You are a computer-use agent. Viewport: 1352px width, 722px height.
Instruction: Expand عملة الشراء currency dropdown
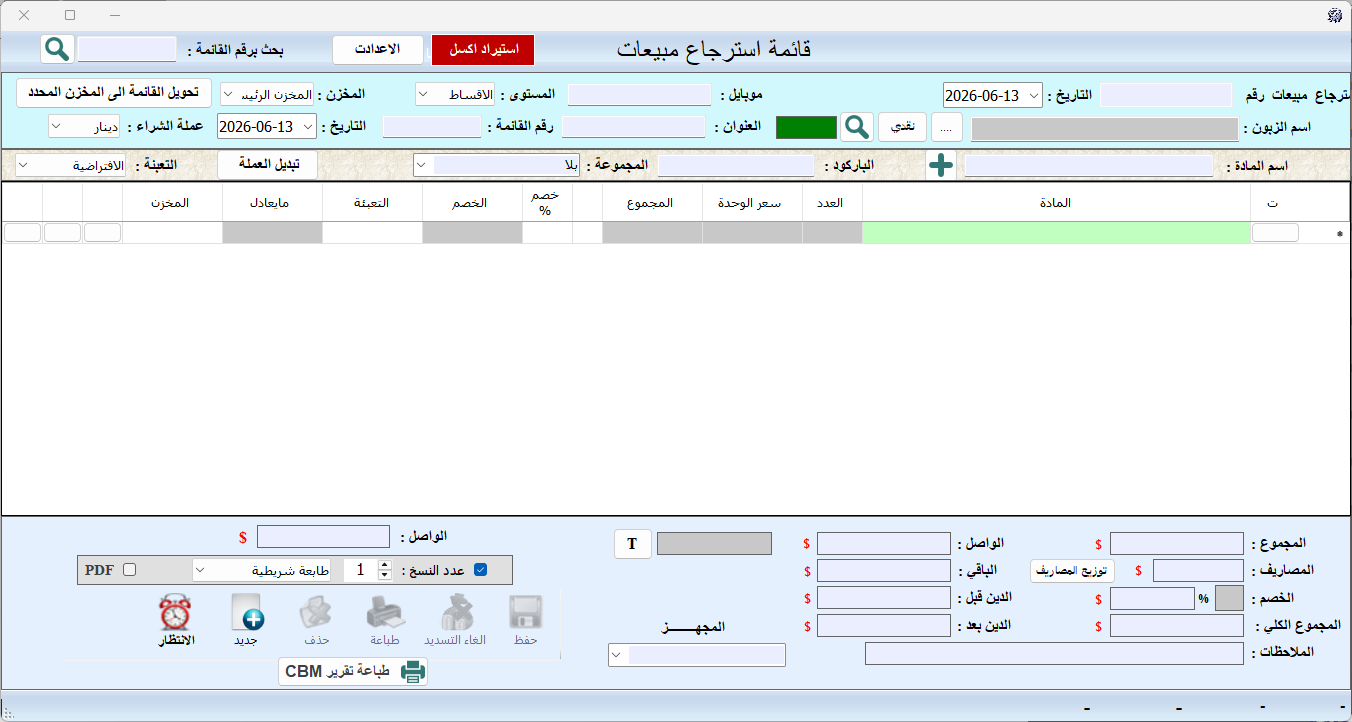pyautogui.click(x=57, y=127)
